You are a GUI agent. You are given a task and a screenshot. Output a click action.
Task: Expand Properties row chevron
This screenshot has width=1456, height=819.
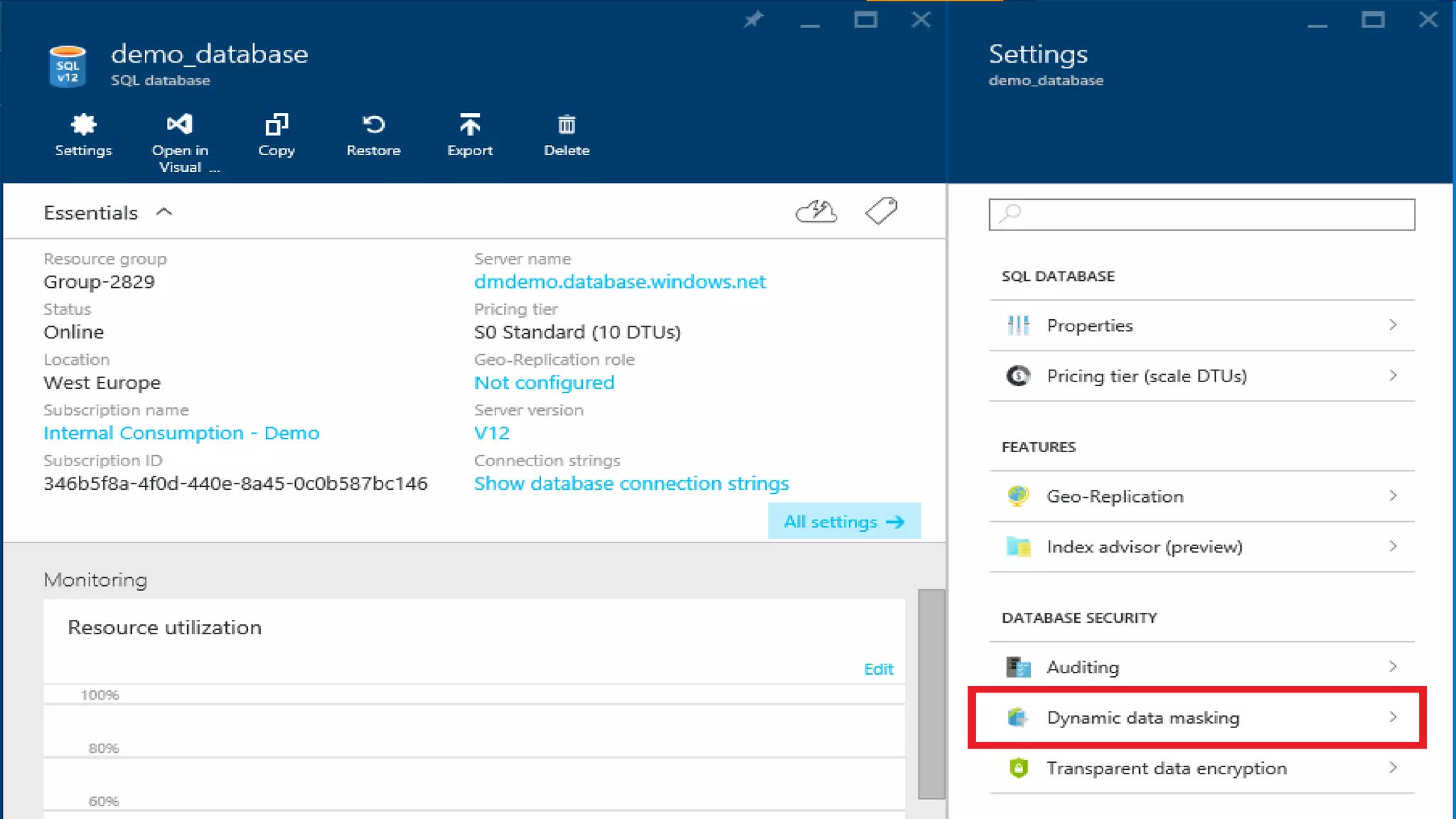(1393, 325)
